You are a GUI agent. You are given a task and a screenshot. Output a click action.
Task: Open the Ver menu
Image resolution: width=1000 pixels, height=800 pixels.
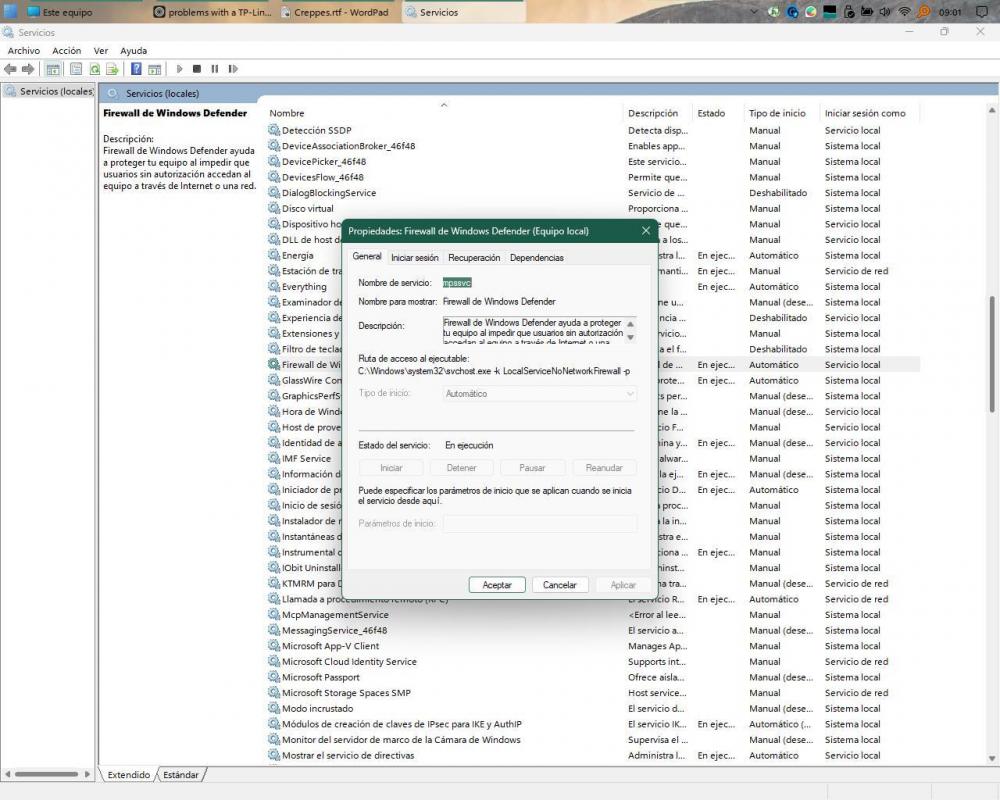[x=101, y=50]
